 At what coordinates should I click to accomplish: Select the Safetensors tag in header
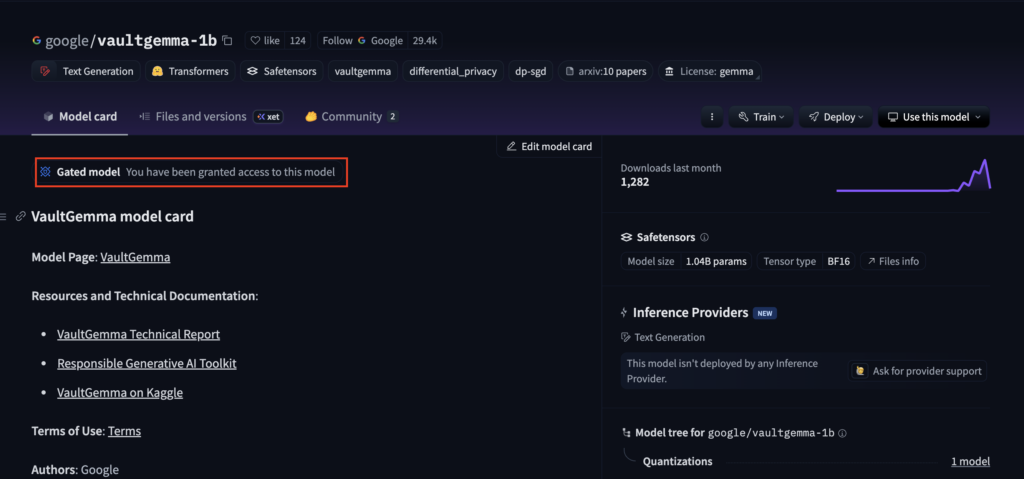pos(281,71)
